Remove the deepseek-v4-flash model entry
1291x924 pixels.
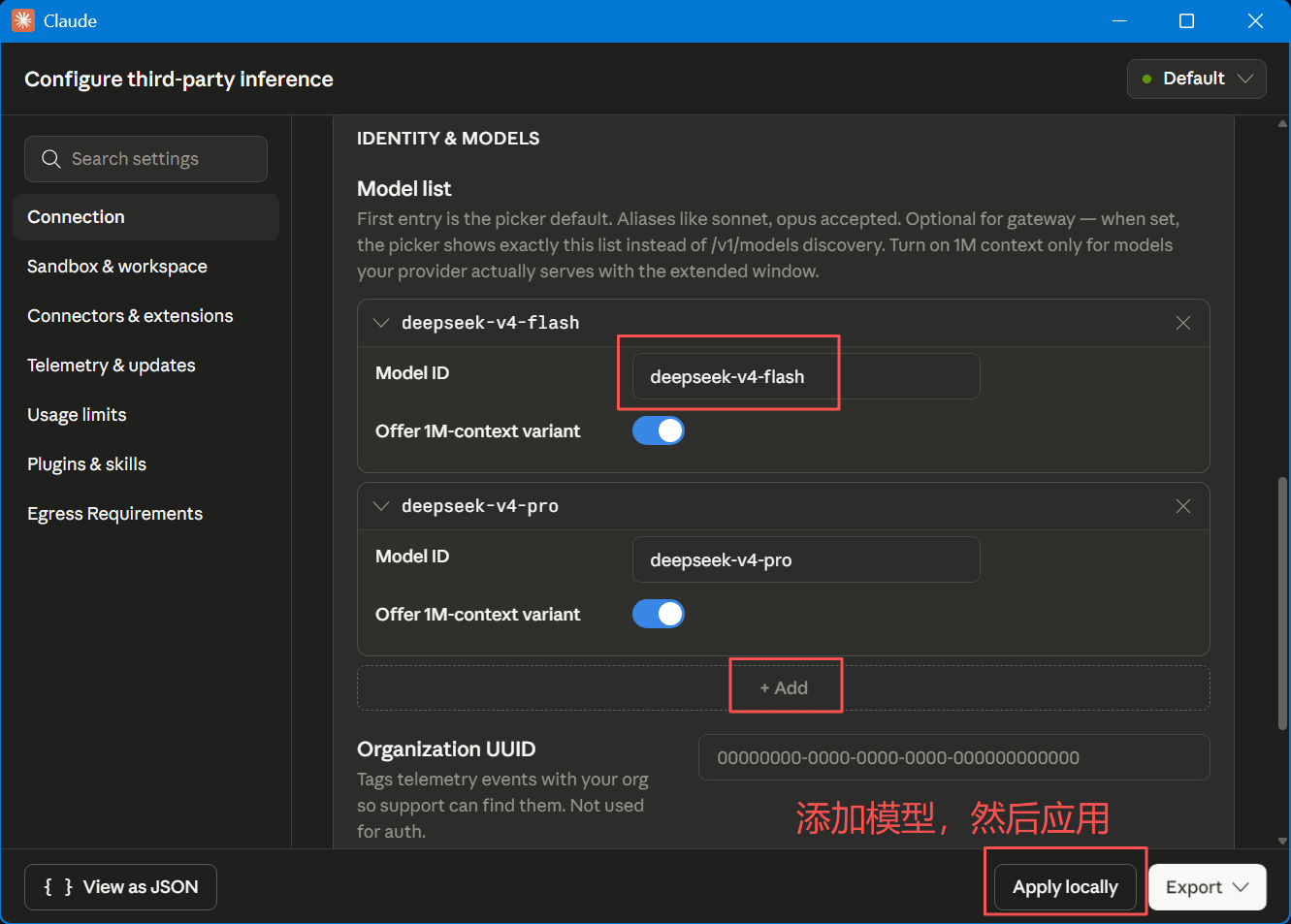click(x=1183, y=323)
